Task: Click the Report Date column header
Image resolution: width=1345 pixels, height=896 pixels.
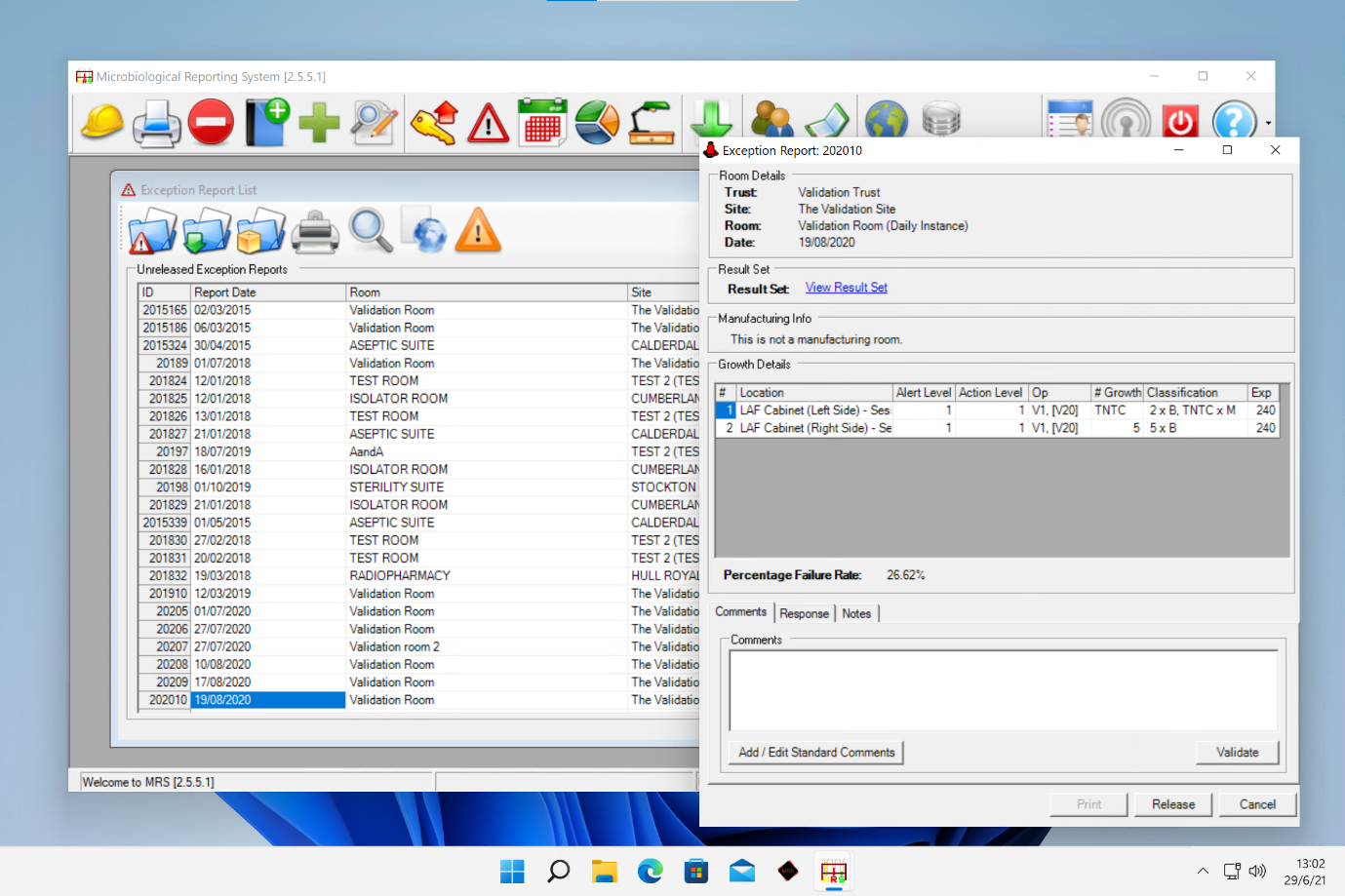Action: pos(268,292)
